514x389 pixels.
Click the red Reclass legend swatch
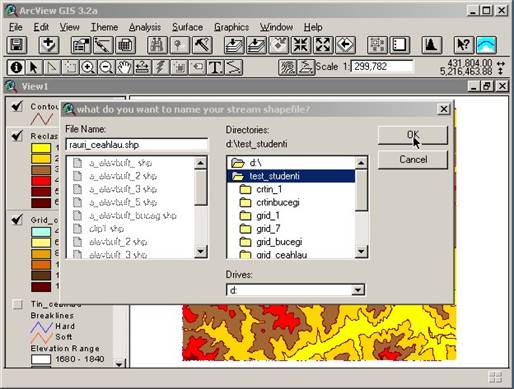[41, 181]
